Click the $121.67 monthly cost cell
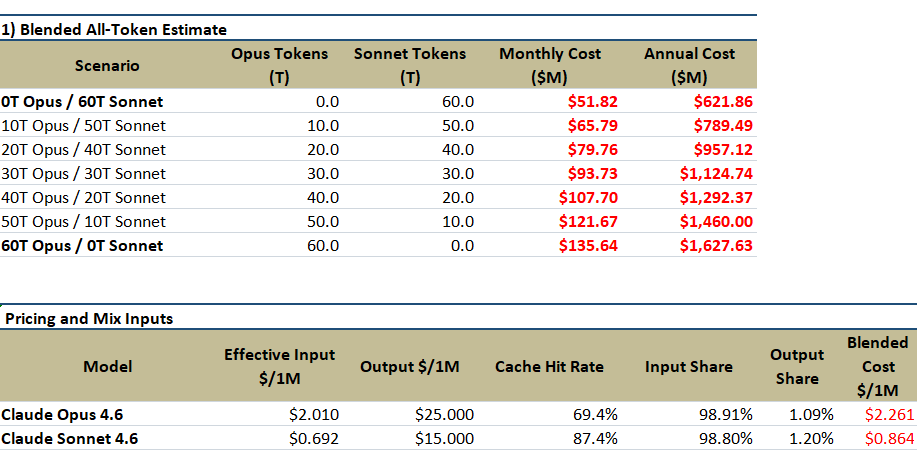This screenshot has width=917, height=471. [x=588, y=221]
